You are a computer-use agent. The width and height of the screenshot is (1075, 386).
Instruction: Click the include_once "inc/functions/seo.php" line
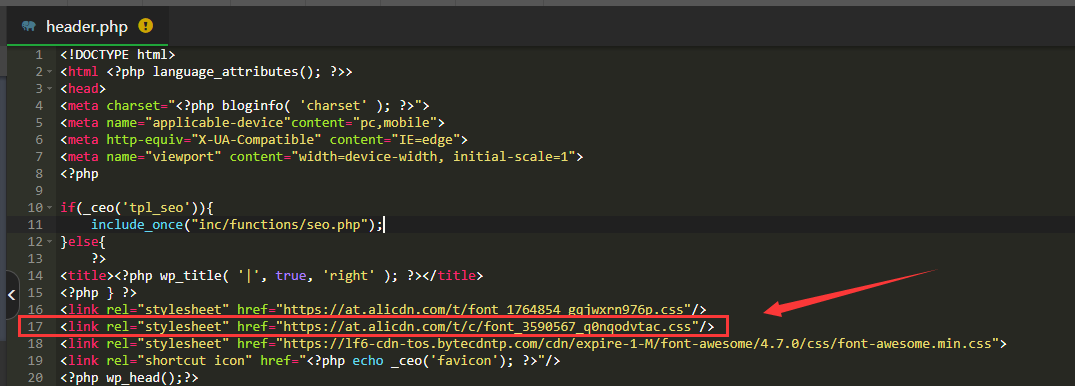pos(237,225)
